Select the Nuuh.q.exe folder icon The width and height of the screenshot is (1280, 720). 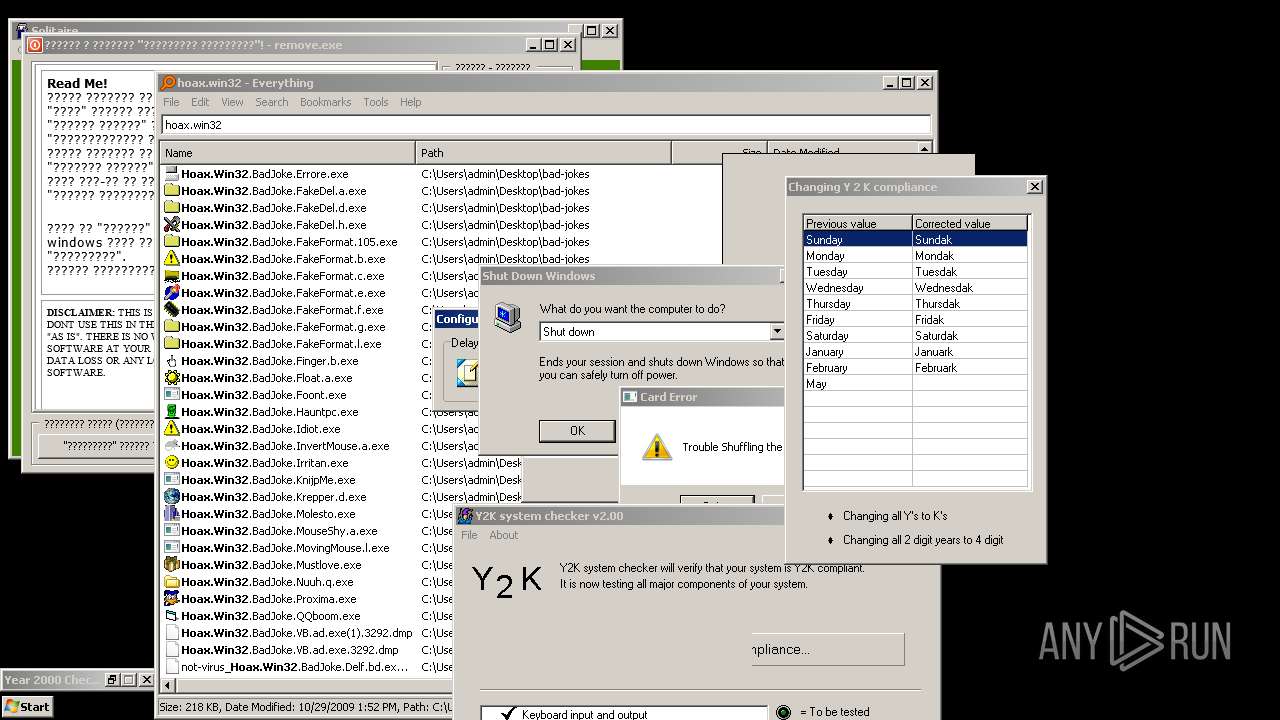172,582
